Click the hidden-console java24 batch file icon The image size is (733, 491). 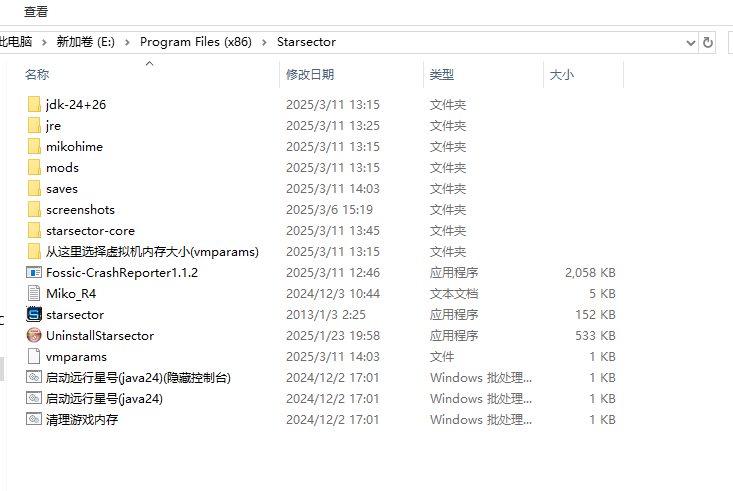[x=34, y=377]
